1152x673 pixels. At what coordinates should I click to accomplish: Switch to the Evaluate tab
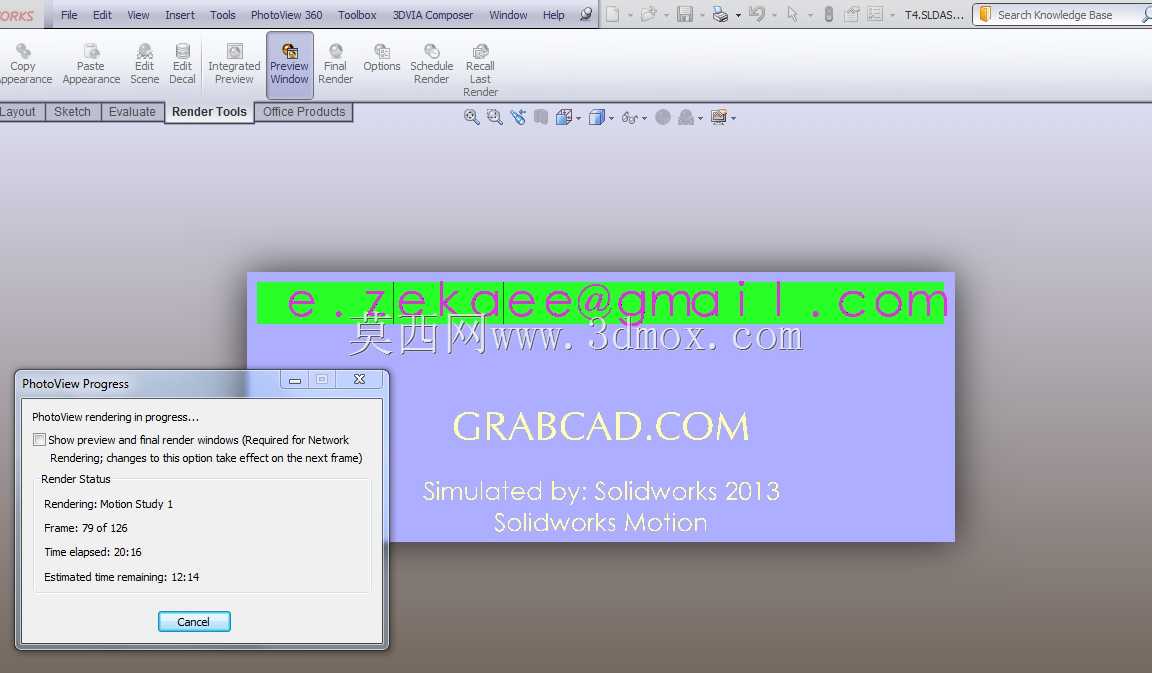click(x=132, y=112)
